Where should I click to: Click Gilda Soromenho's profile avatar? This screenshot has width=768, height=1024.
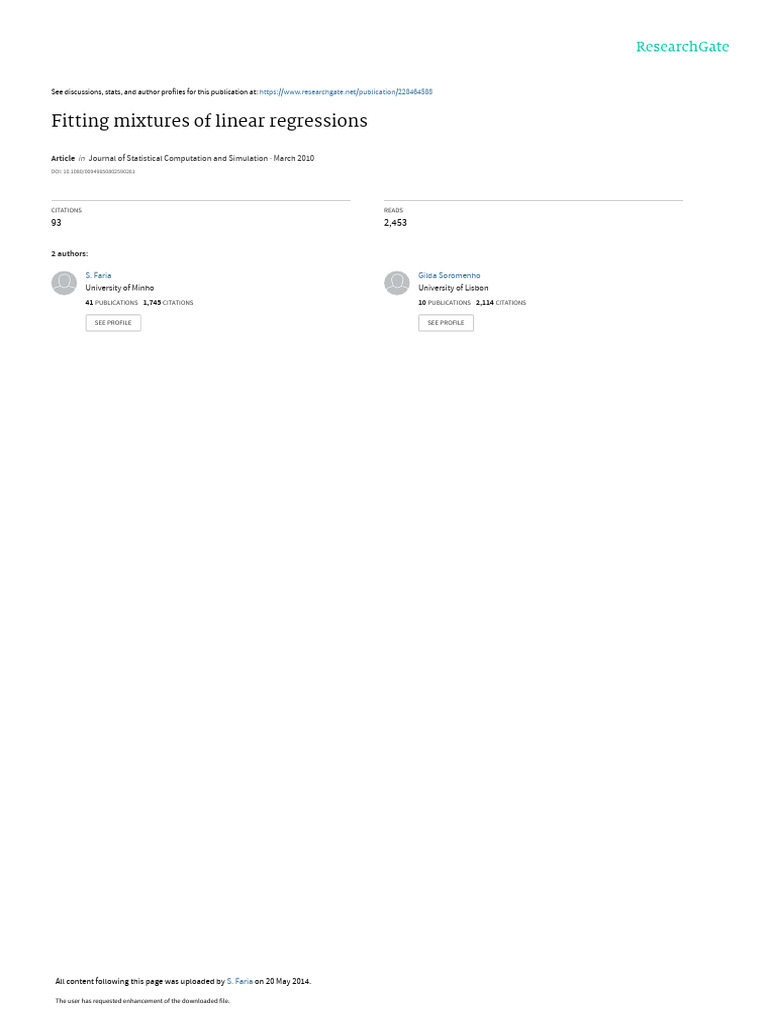point(396,283)
